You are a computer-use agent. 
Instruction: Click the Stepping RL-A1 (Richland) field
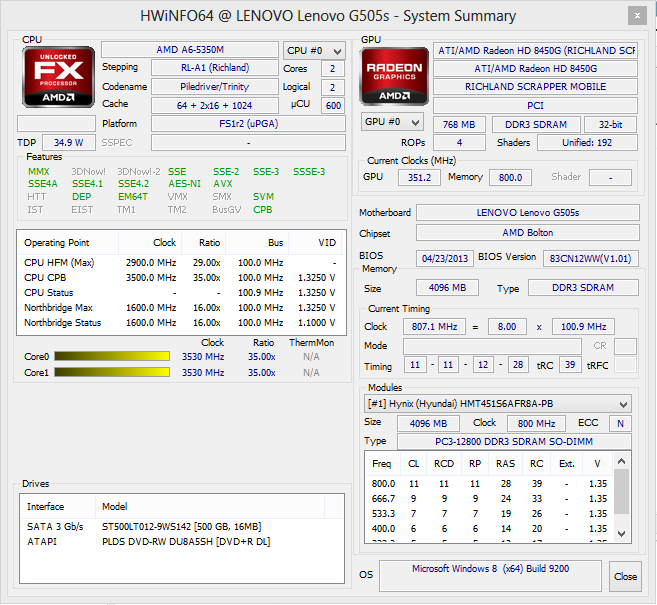click(215, 67)
